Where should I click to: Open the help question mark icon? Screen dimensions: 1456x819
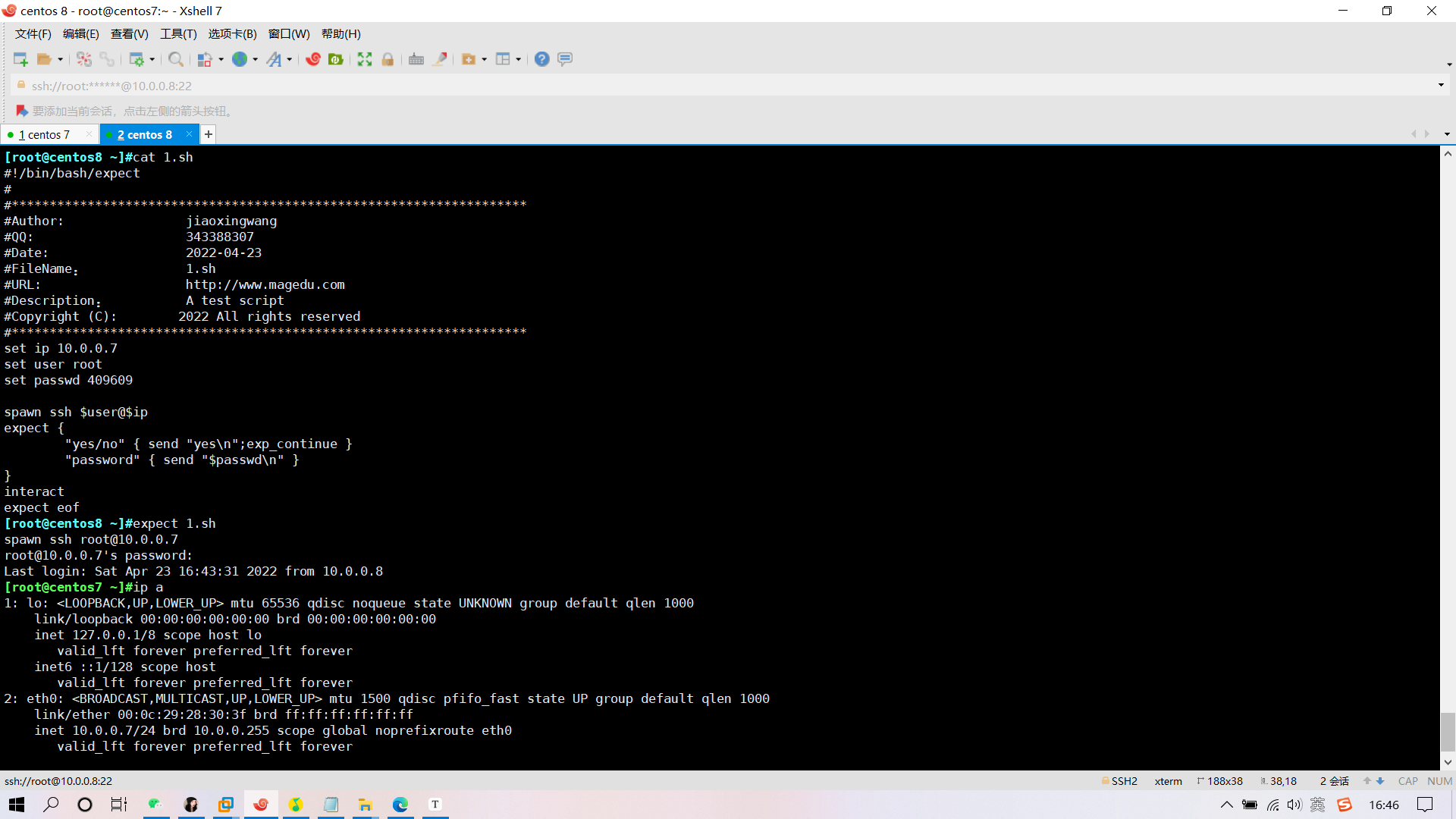(x=541, y=59)
